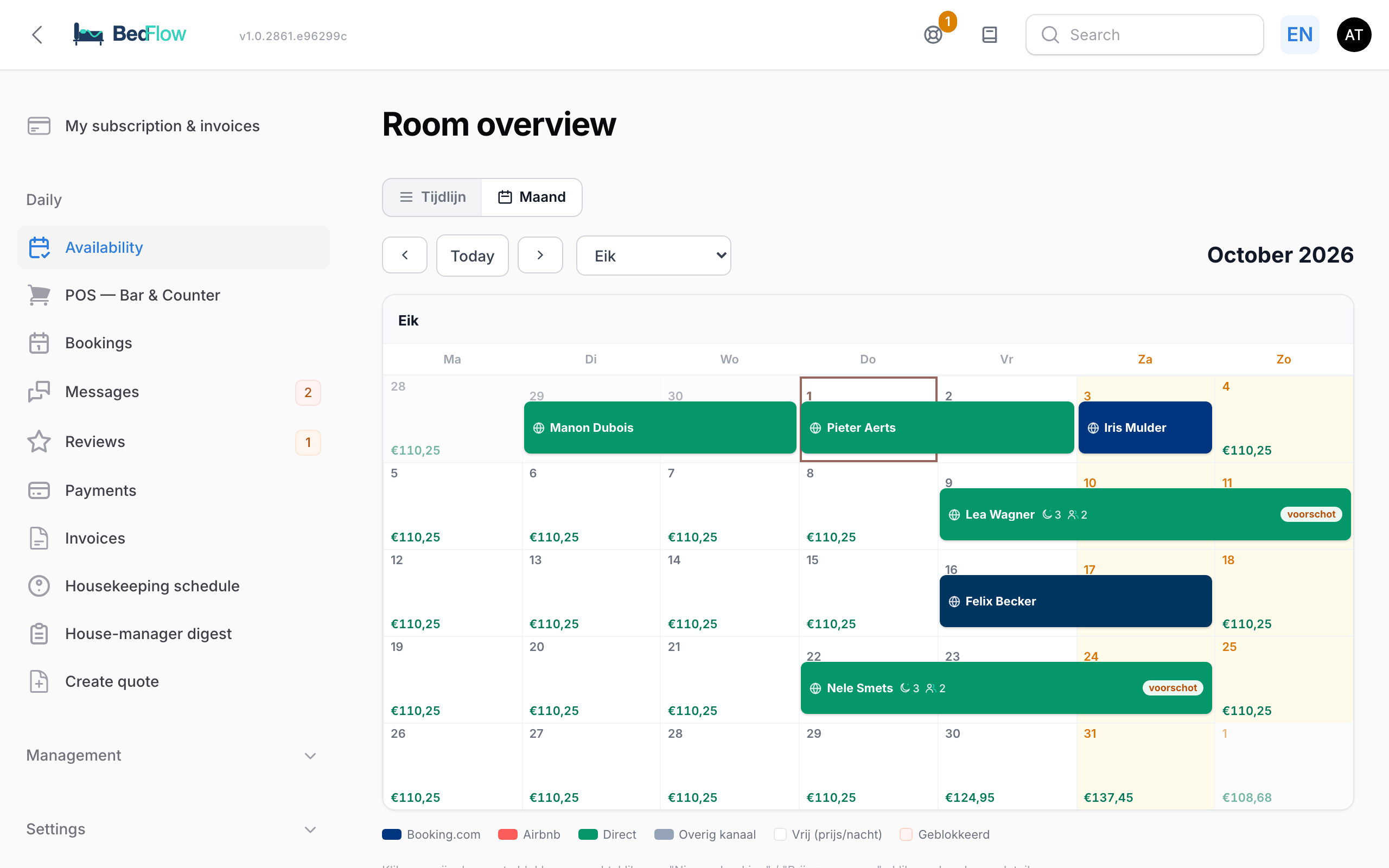Click the BedFlow logo

(x=130, y=34)
